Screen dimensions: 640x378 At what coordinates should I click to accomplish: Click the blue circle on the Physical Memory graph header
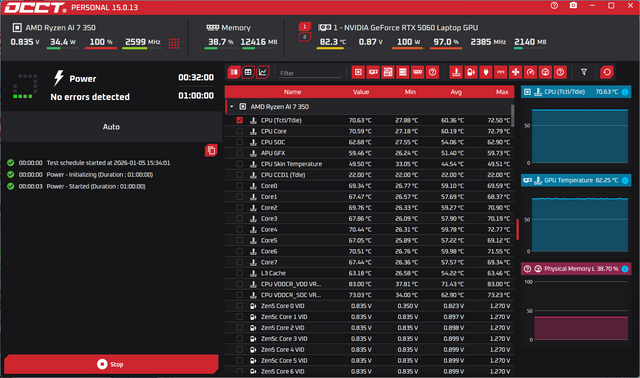pos(625,269)
